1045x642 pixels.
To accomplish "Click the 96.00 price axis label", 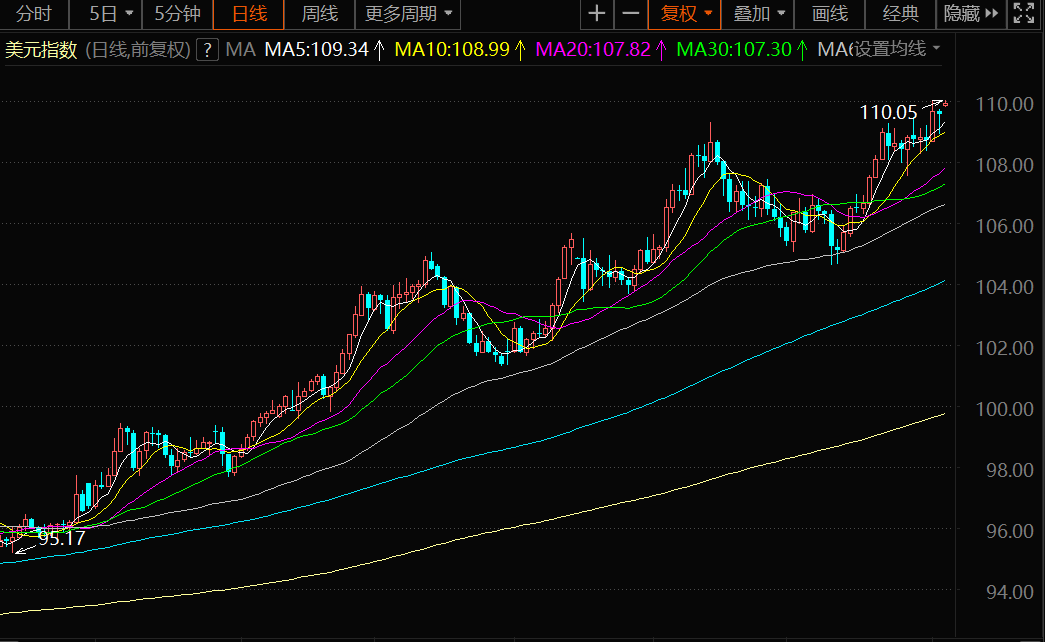I will [1009, 531].
